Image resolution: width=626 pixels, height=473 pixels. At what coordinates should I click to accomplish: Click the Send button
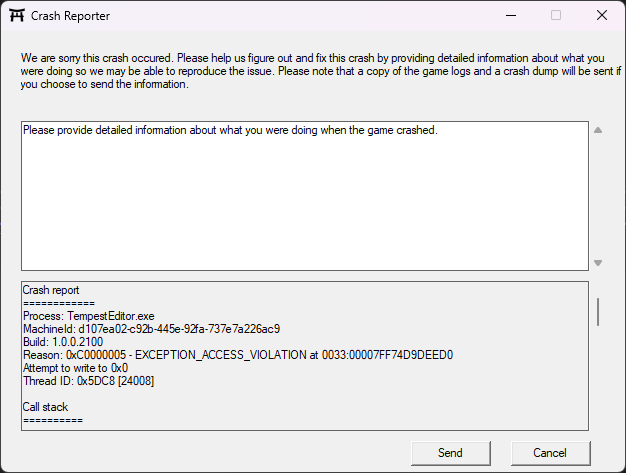[450, 453]
